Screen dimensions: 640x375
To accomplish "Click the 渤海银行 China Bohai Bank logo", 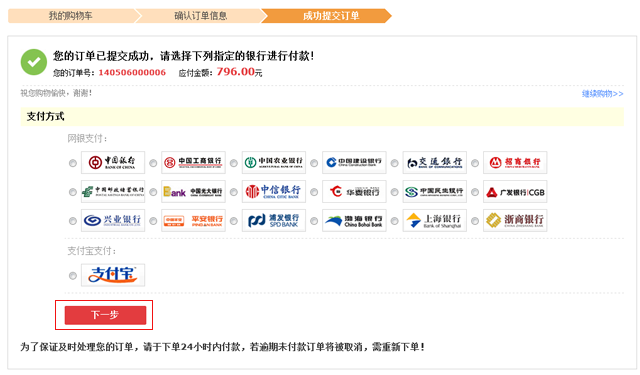I will click(354, 220).
